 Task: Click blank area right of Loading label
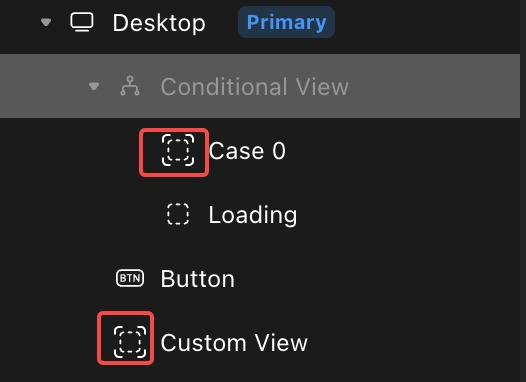point(408,215)
